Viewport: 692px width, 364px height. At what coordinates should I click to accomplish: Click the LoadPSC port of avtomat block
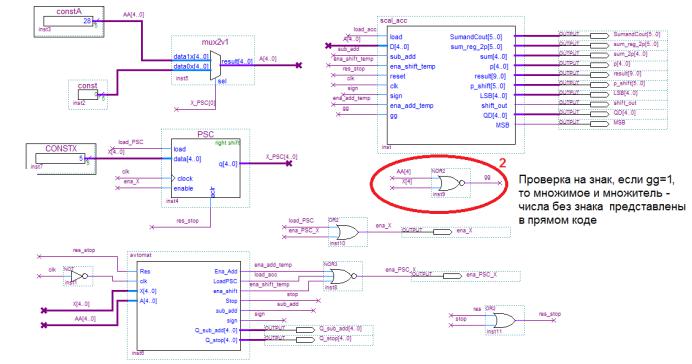click(226, 281)
